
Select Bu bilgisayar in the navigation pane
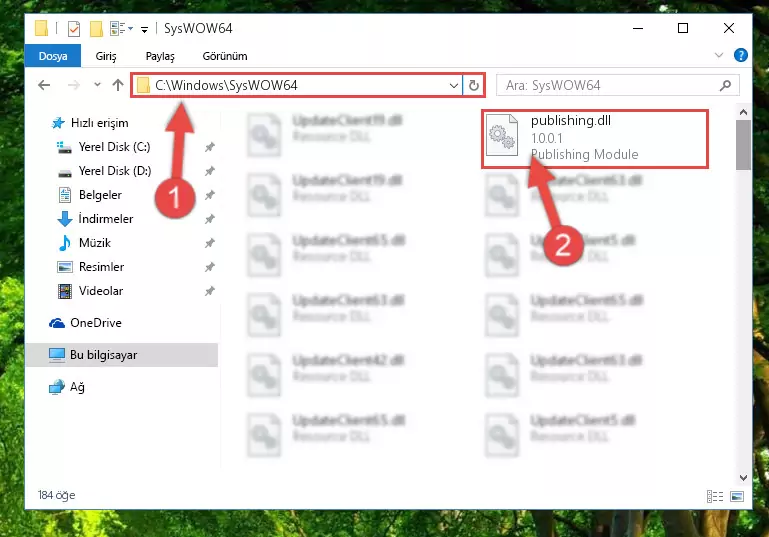(x=122, y=355)
